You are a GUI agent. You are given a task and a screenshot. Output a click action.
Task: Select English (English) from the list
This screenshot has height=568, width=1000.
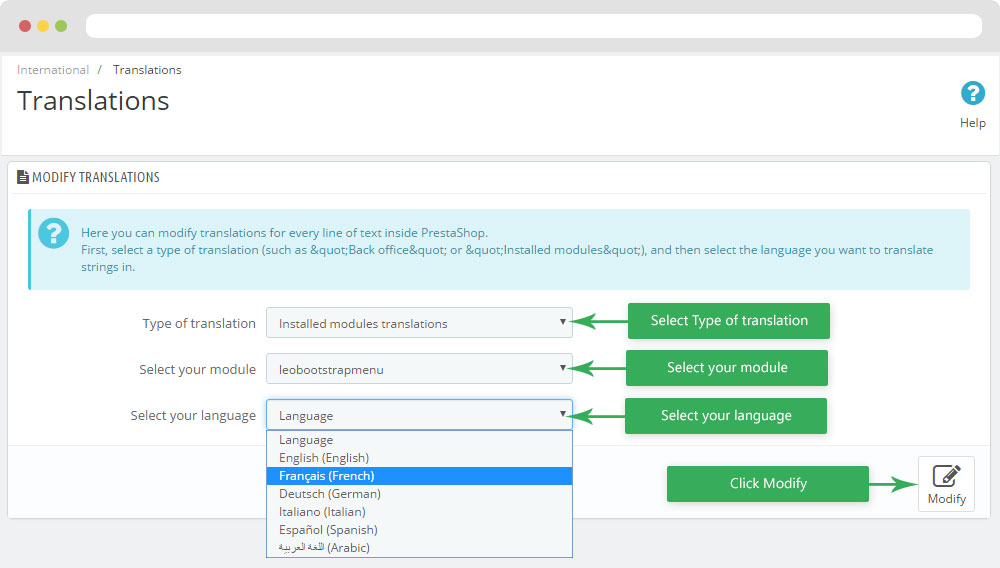419,458
